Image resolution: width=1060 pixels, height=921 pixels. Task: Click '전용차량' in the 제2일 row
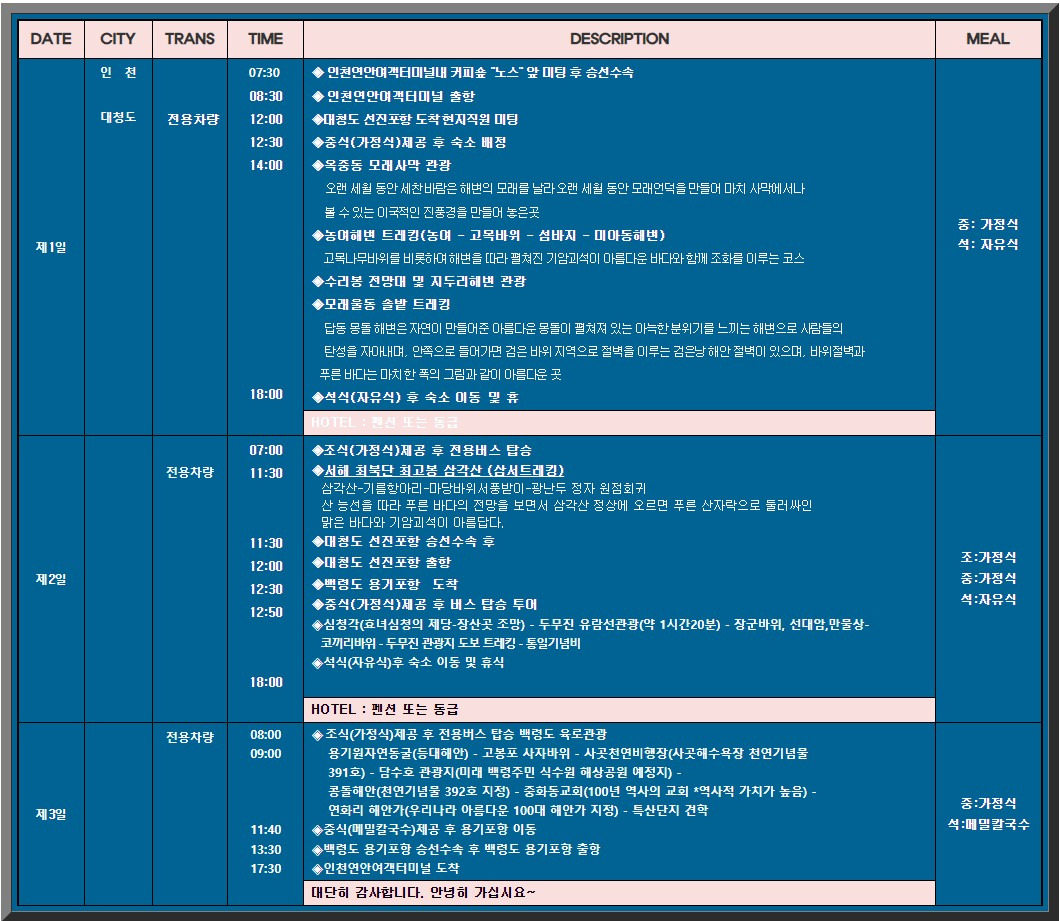pos(190,472)
